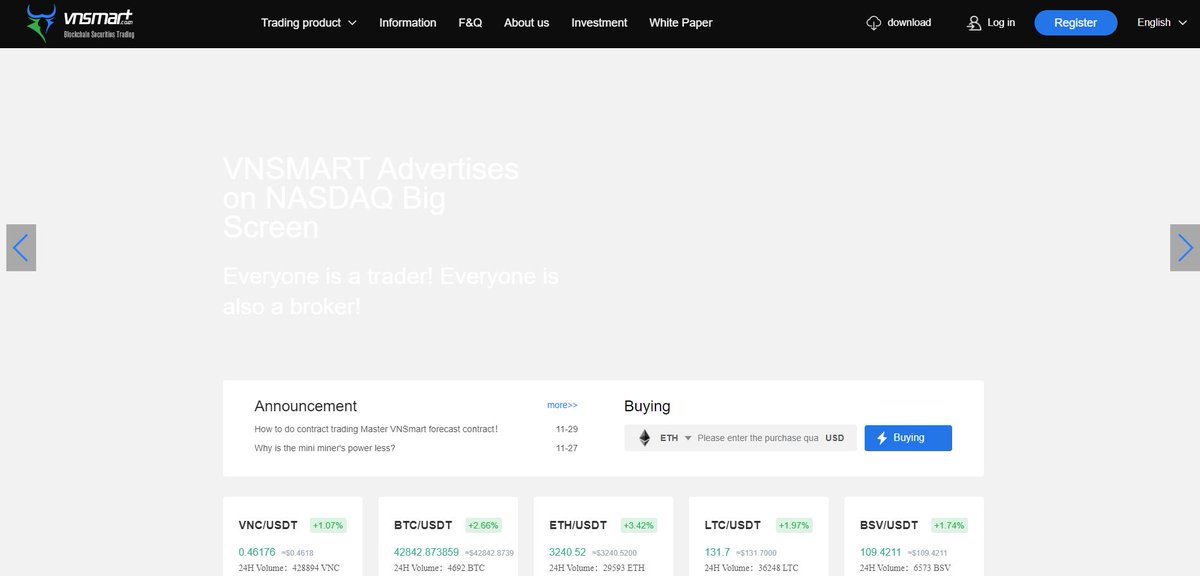This screenshot has width=1200, height=576.
Task: Open English language dropdown
Action: click(1161, 23)
